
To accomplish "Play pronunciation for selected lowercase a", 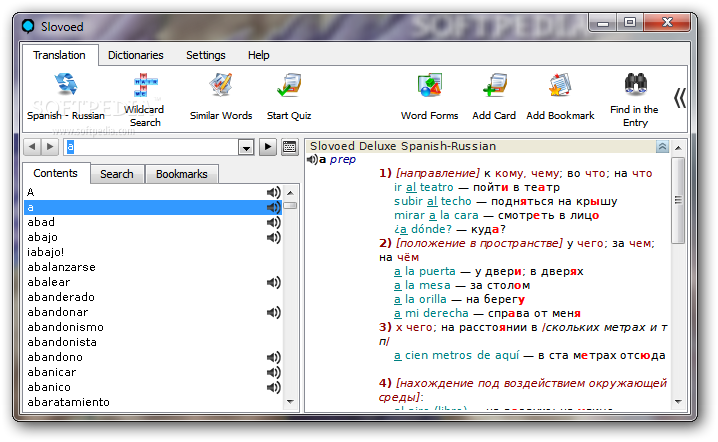I will (273, 207).
